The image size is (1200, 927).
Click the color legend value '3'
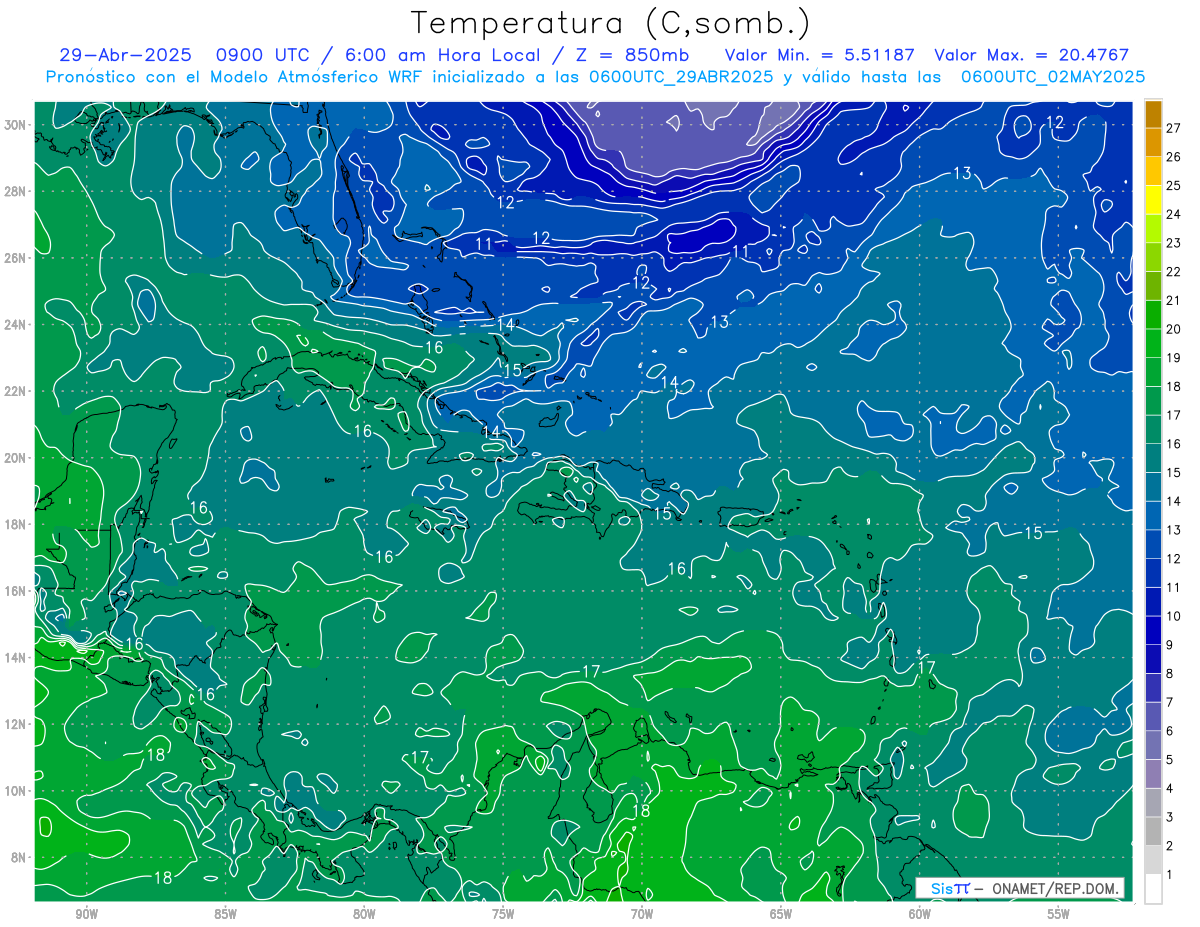[x=1170, y=818]
